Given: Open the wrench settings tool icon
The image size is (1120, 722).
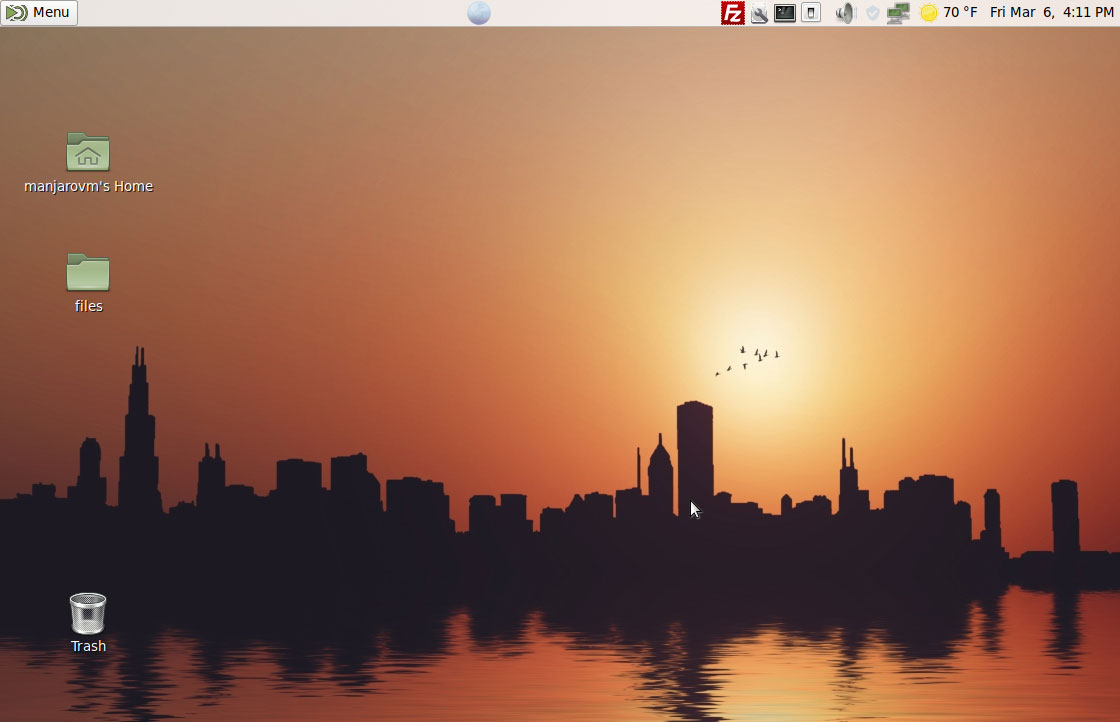Looking at the screenshot, I should point(759,13).
